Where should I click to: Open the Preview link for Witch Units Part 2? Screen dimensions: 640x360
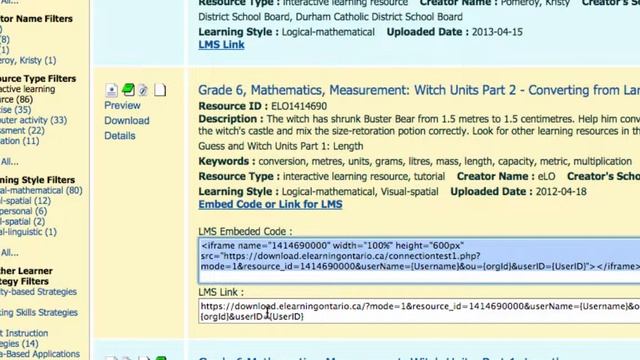point(122,105)
